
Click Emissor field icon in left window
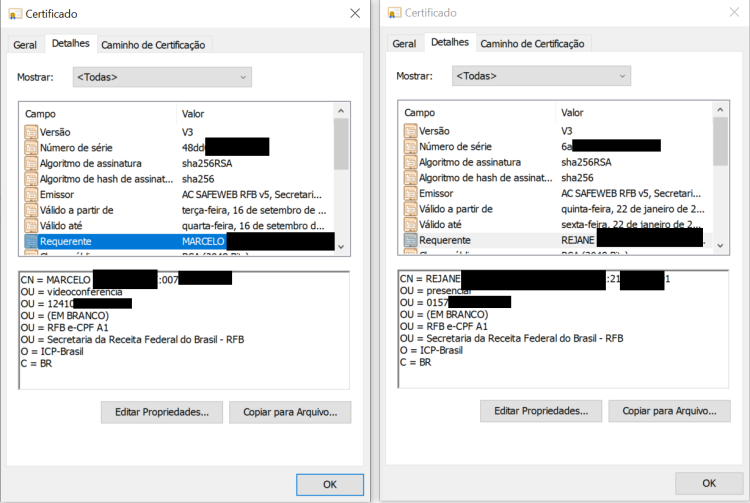31,195
